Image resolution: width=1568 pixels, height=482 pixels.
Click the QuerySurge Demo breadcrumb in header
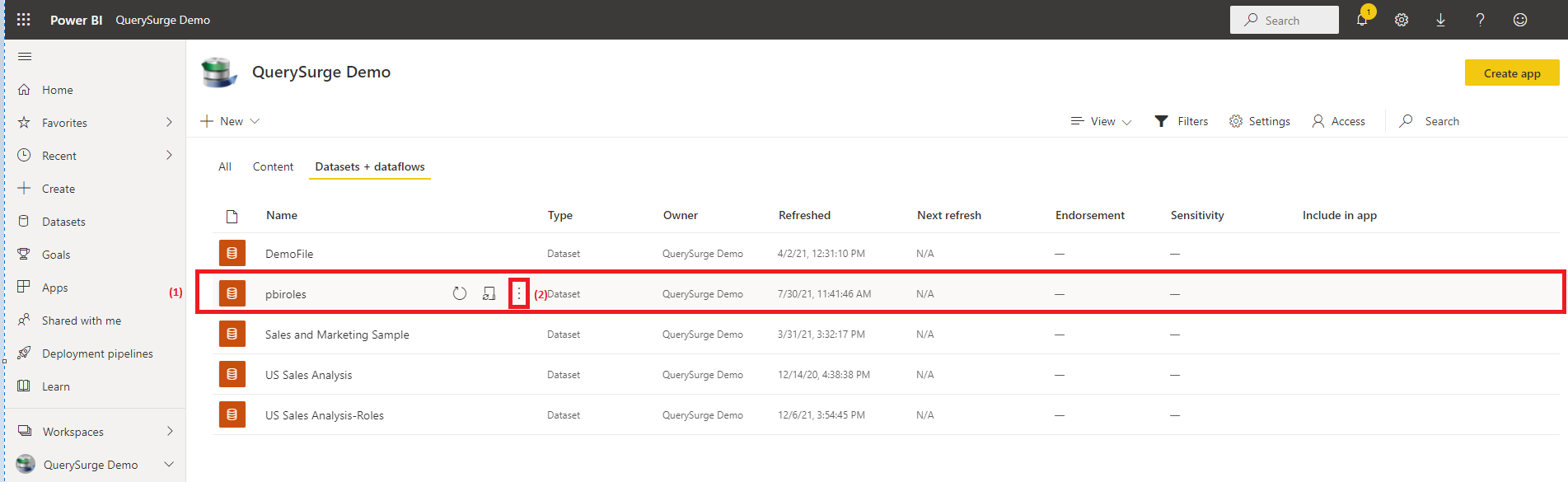(163, 20)
